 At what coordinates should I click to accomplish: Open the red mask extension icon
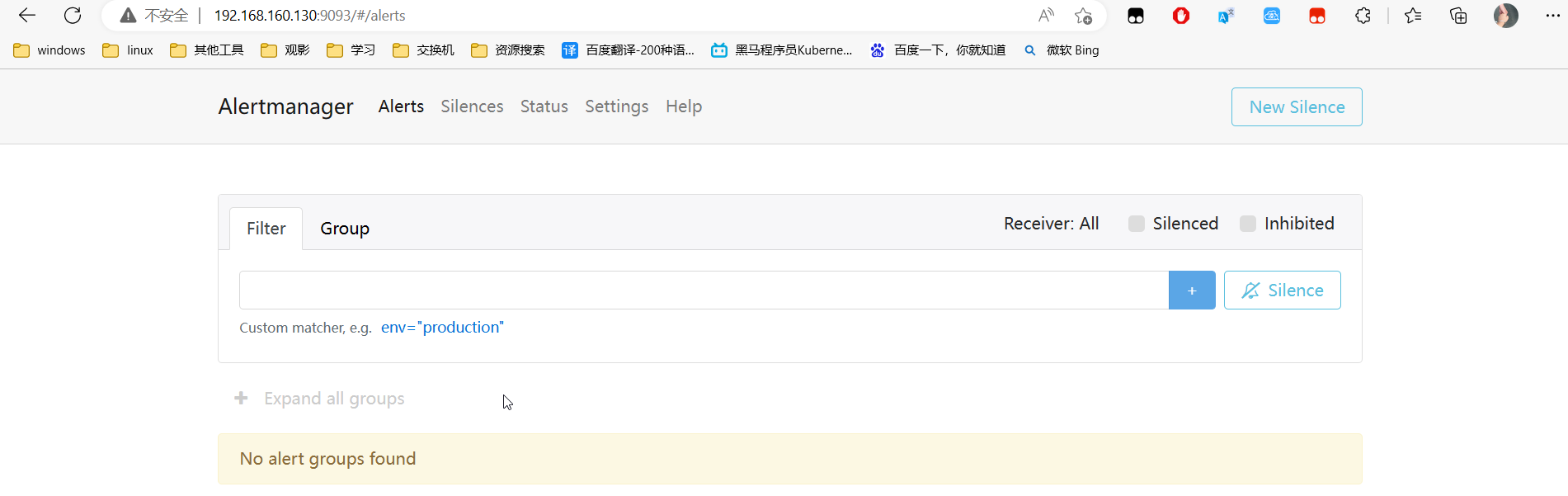point(1317,16)
